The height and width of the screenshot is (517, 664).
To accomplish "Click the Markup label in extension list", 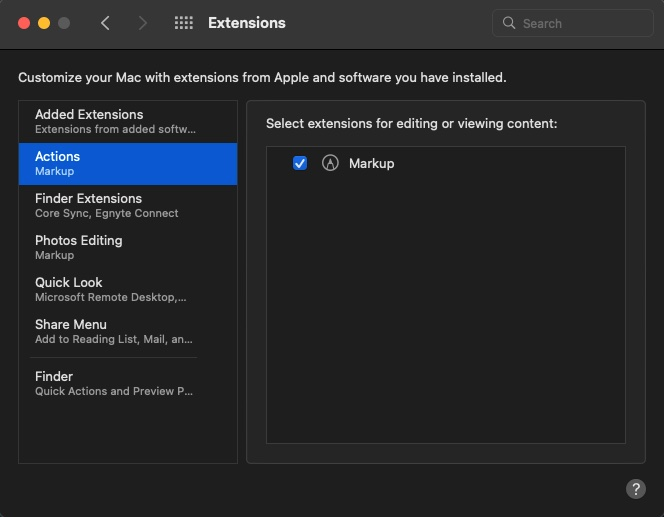I will (x=371, y=163).
